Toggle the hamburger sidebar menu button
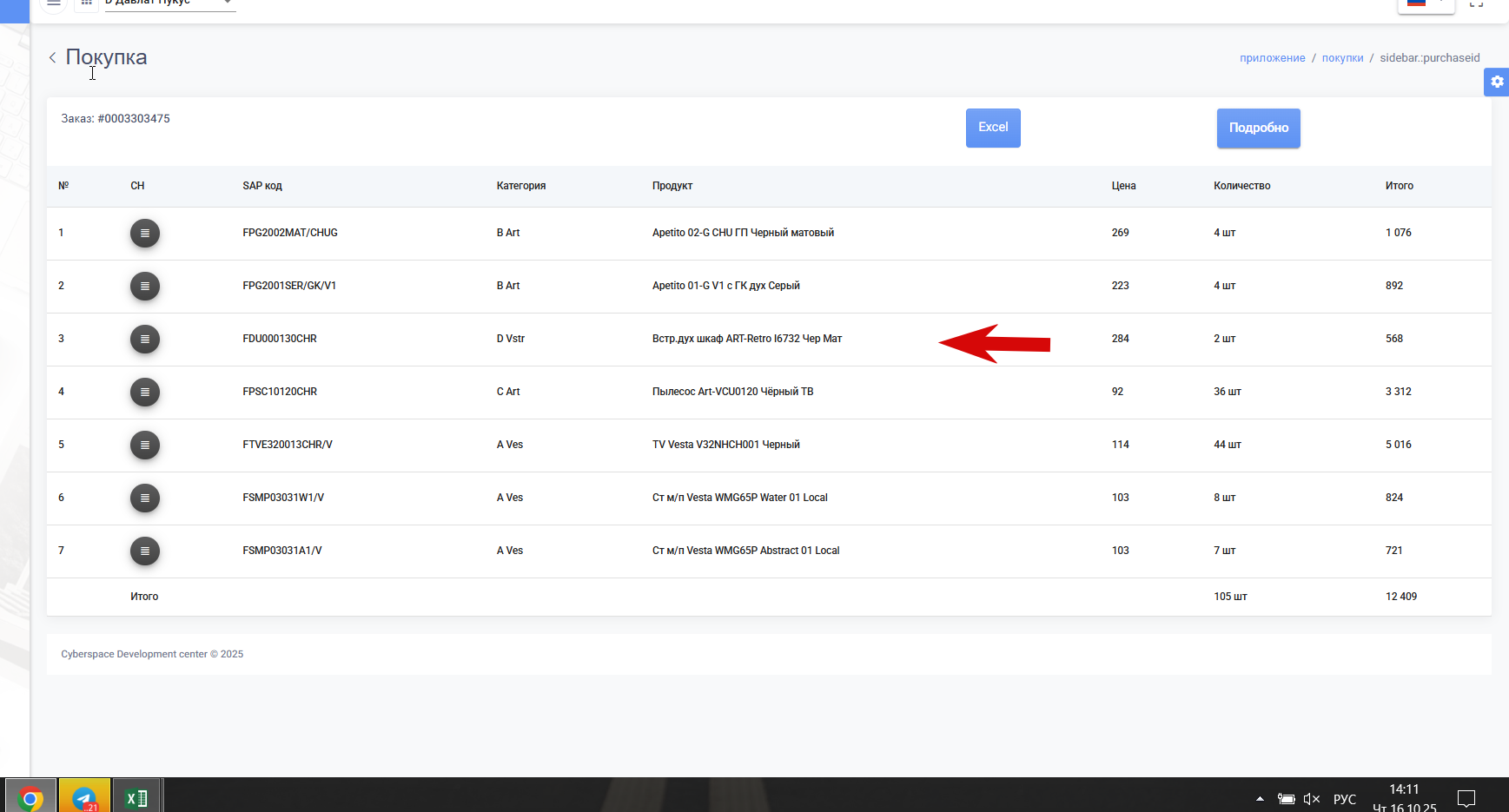The width and height of the screenshot is (1509, 812). 54,3
